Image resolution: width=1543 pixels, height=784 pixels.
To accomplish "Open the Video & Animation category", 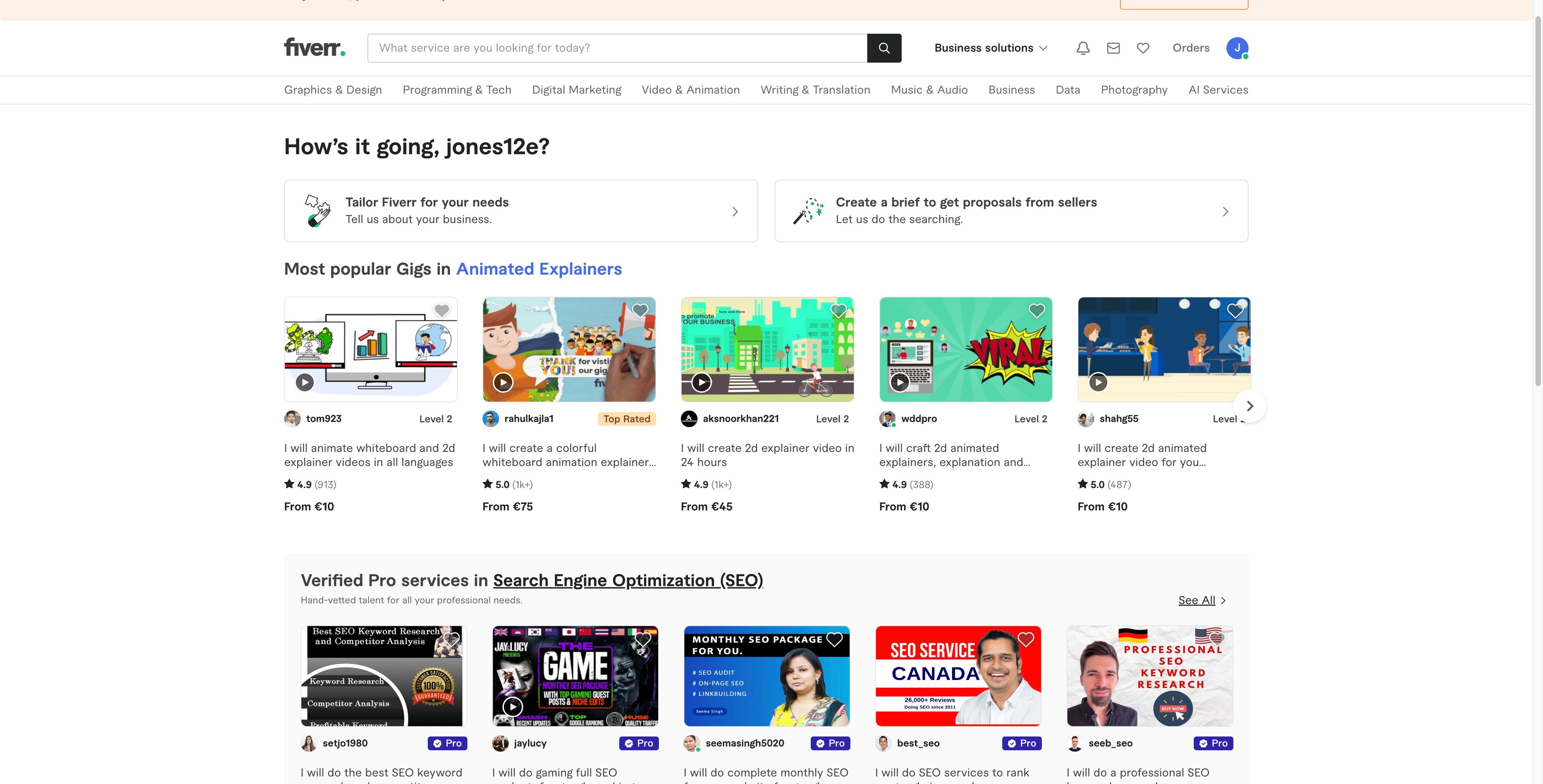I will click(x=690, y=90).
